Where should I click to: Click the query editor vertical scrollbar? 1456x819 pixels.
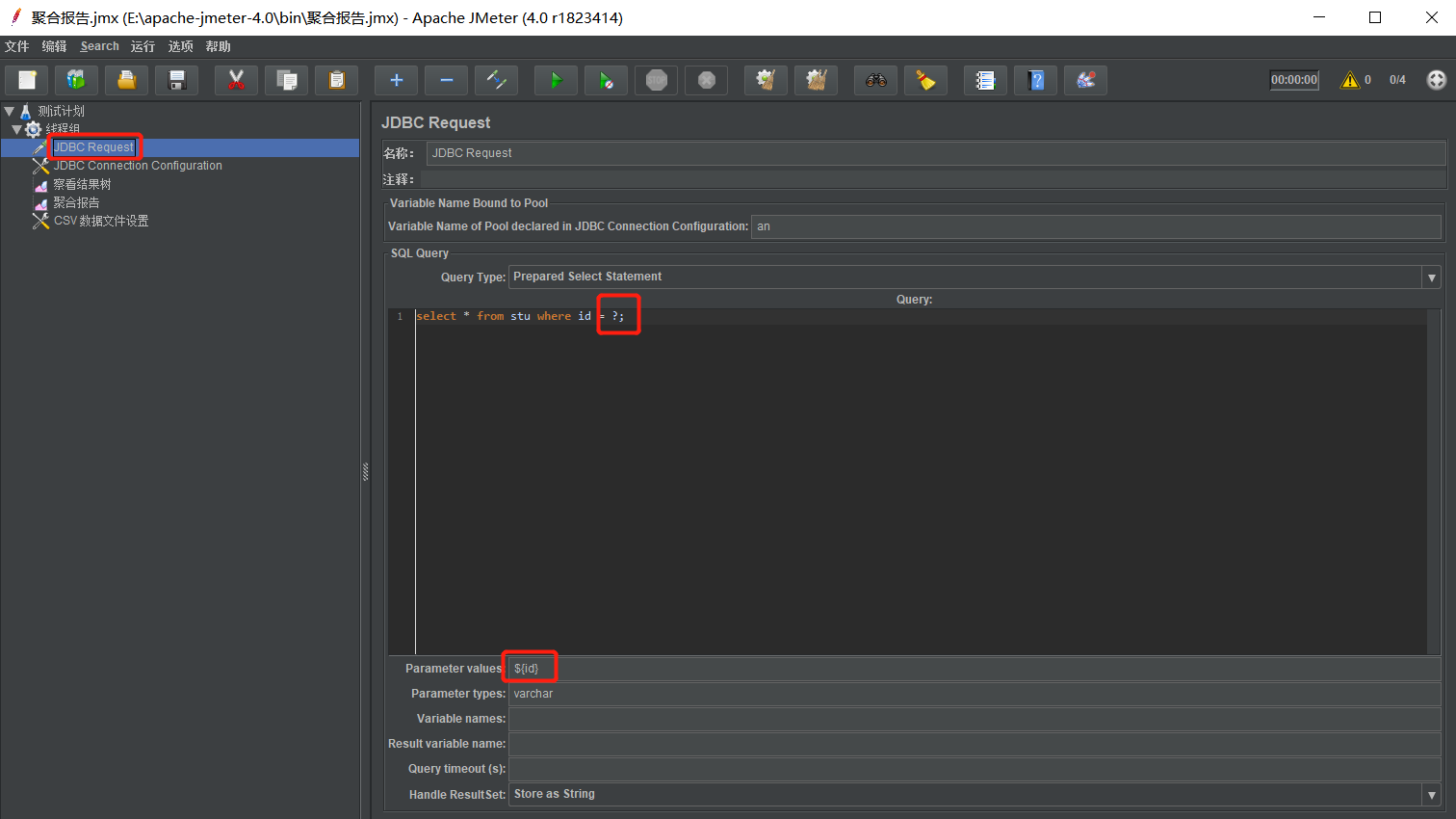click(x=1434, y=482)
